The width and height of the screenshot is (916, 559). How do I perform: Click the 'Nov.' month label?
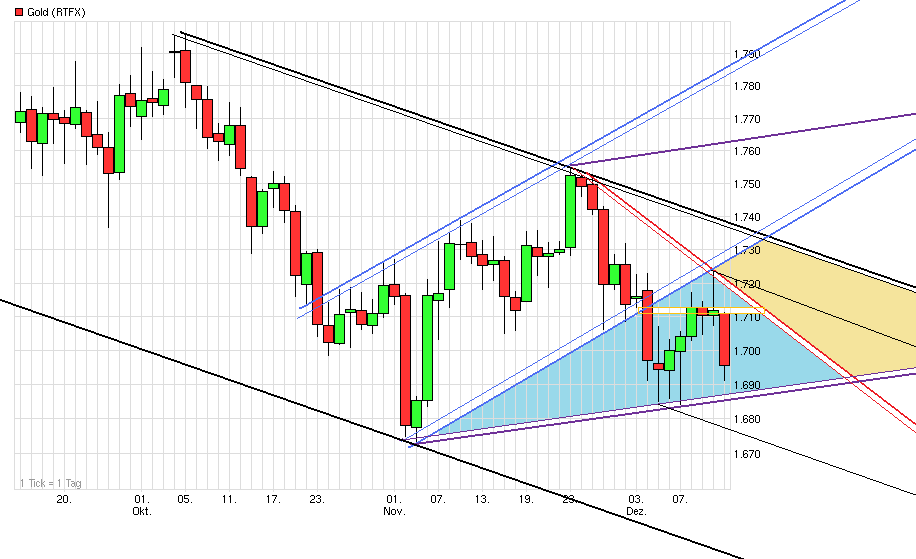coord(394,511)
